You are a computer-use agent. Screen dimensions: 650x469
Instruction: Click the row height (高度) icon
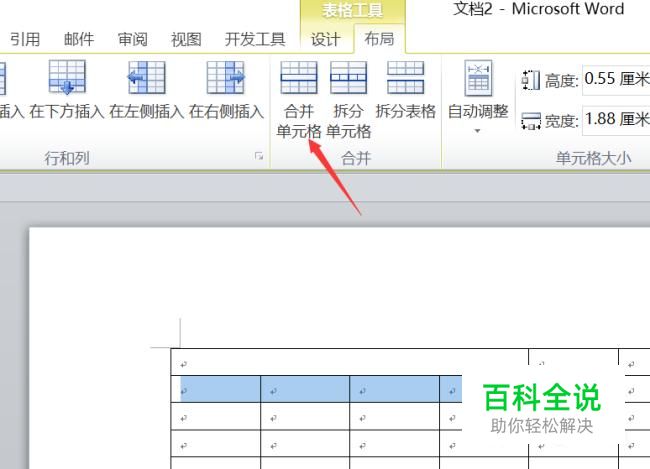531,80
